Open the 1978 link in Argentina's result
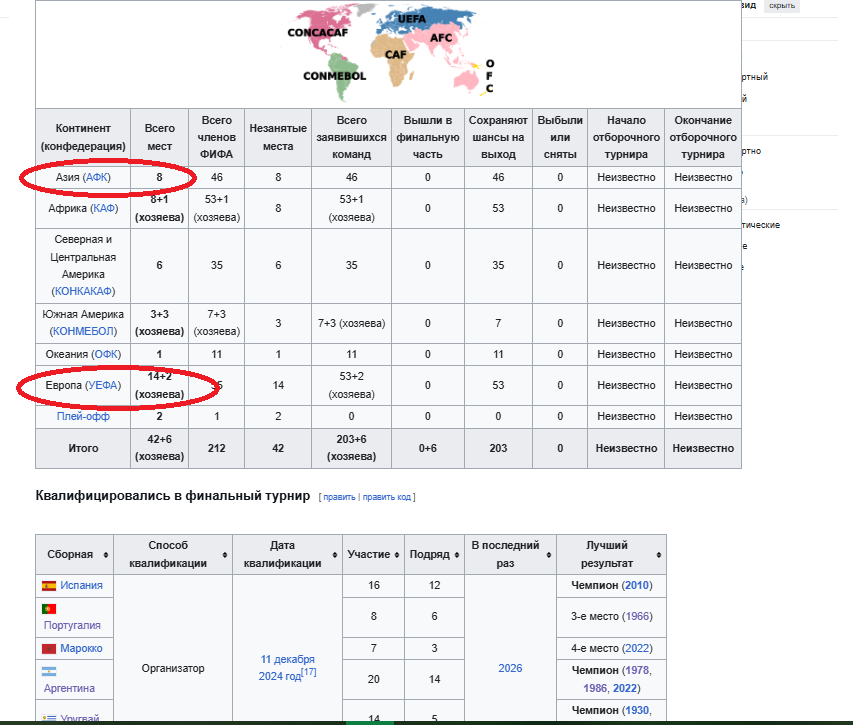The image size is (853, 725). pos(636,670)
